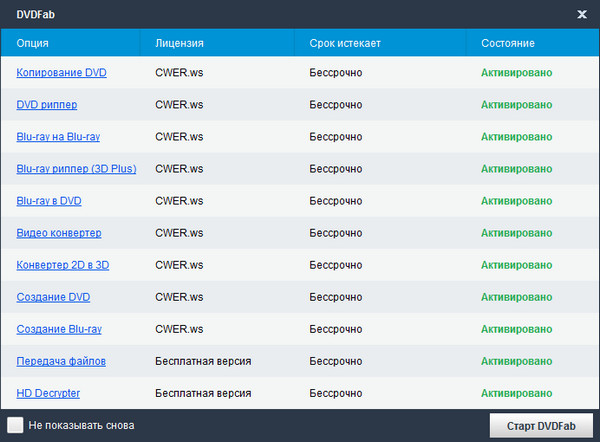Open the Видео конвертер link
The image size is (600, 442).
[x=59, y=233]
